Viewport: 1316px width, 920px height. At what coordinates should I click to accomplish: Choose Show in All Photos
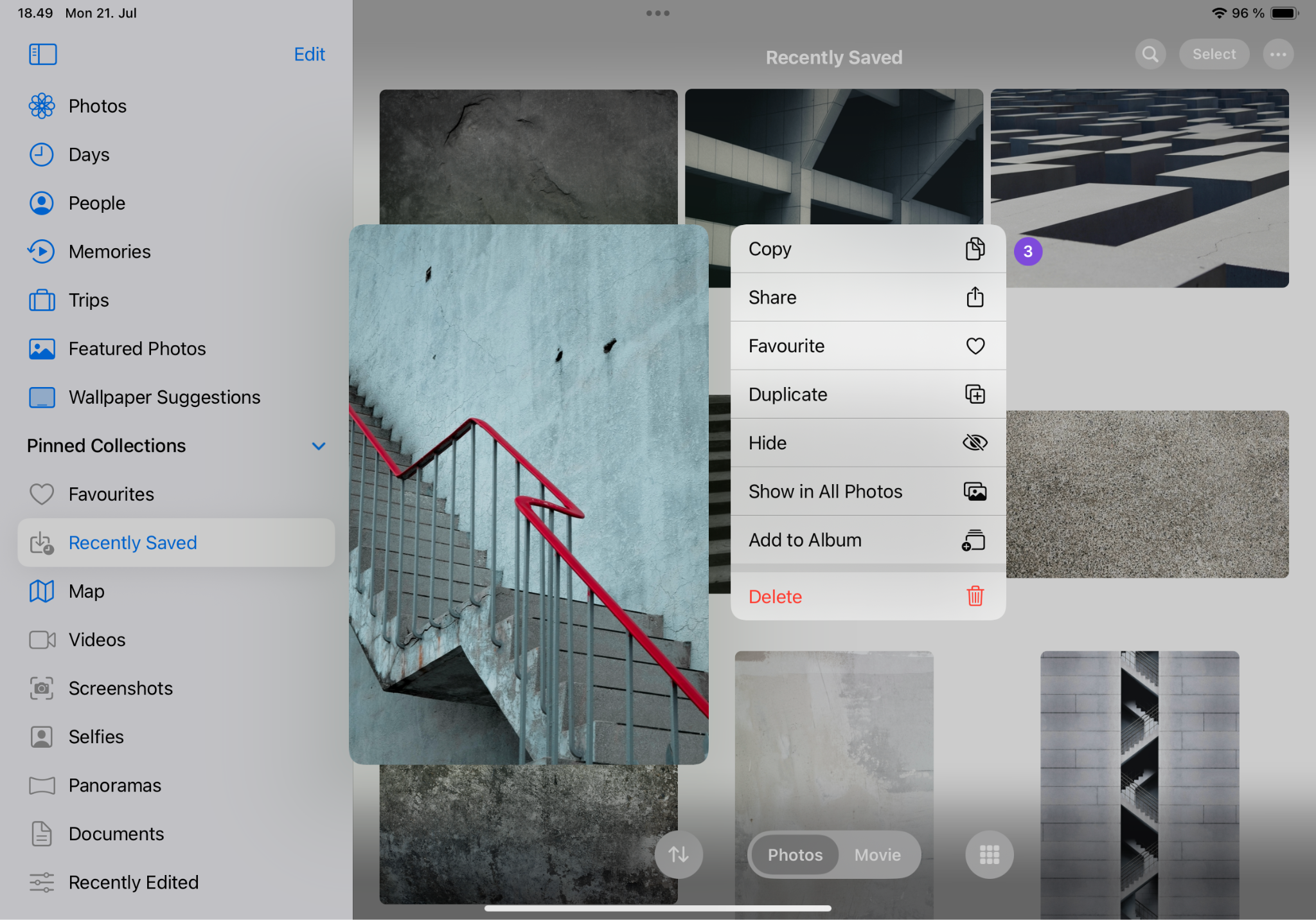[868, 491]
